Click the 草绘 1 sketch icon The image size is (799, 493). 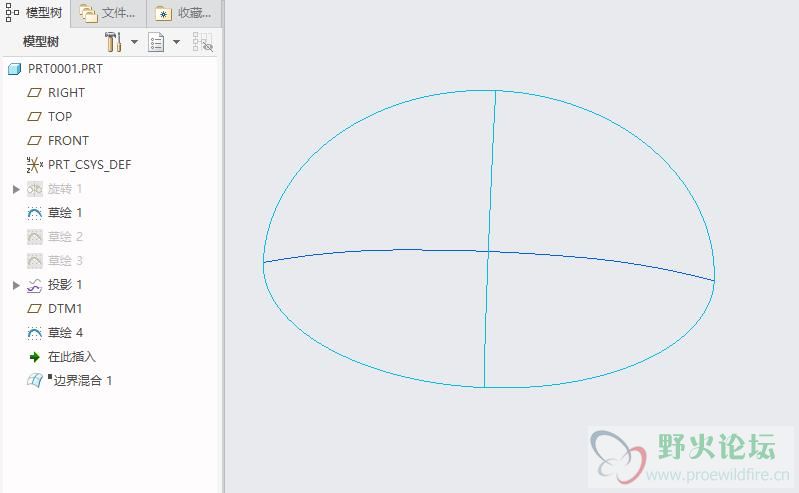34,213
